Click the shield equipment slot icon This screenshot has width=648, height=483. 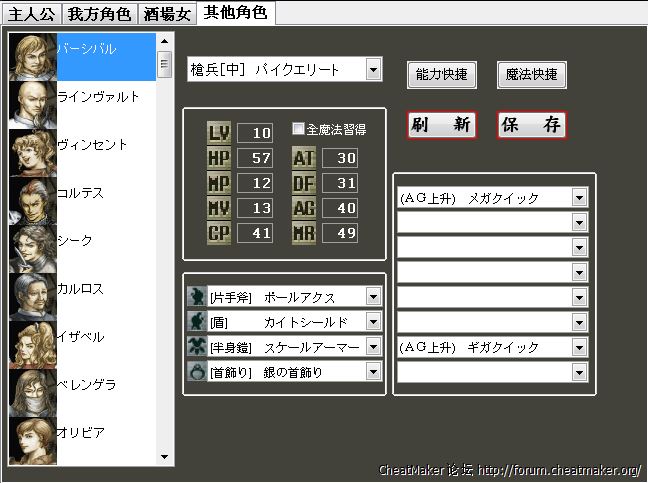[x=196, y=321]
